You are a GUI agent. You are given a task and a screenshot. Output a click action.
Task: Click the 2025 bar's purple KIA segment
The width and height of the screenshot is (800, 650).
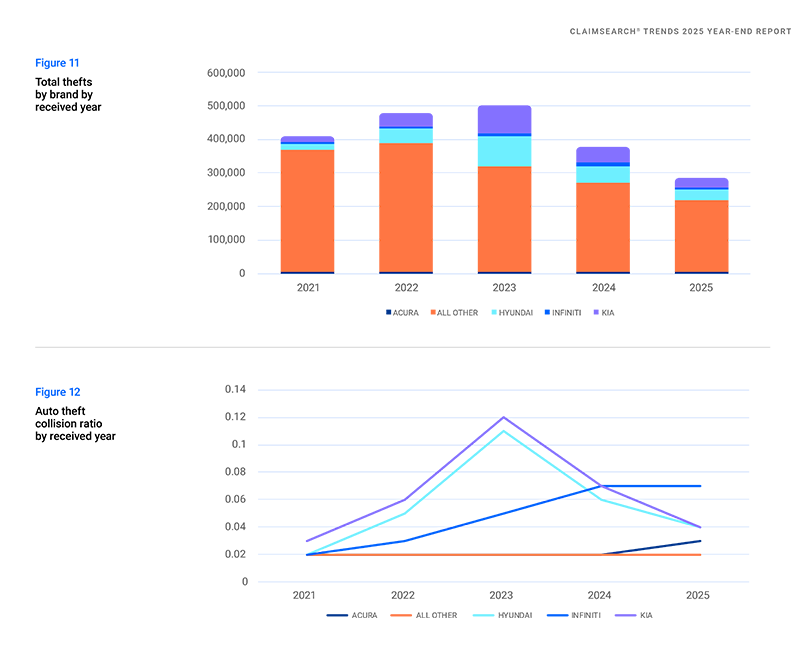pos(702,183)
